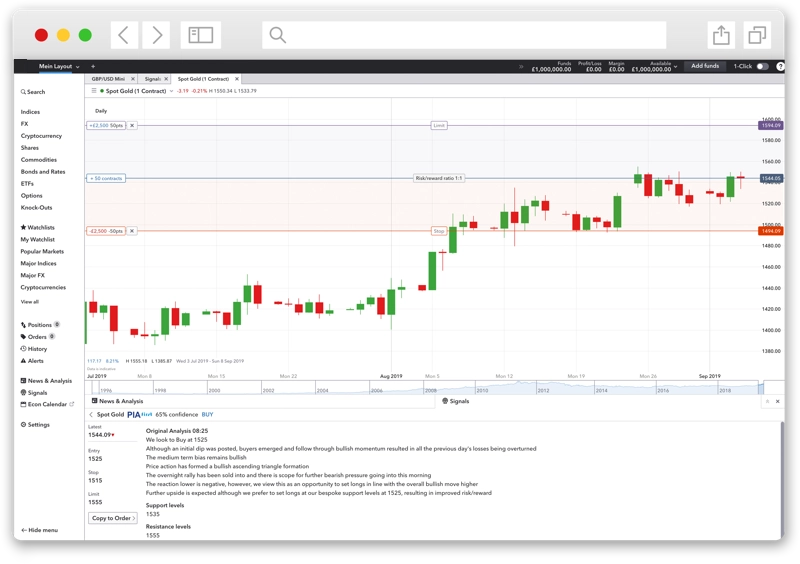The height and width of the screenshot is (564, 800).
Task: Open the Knock-Outs category
Action: pyautogui.click(x=36, y=208)
